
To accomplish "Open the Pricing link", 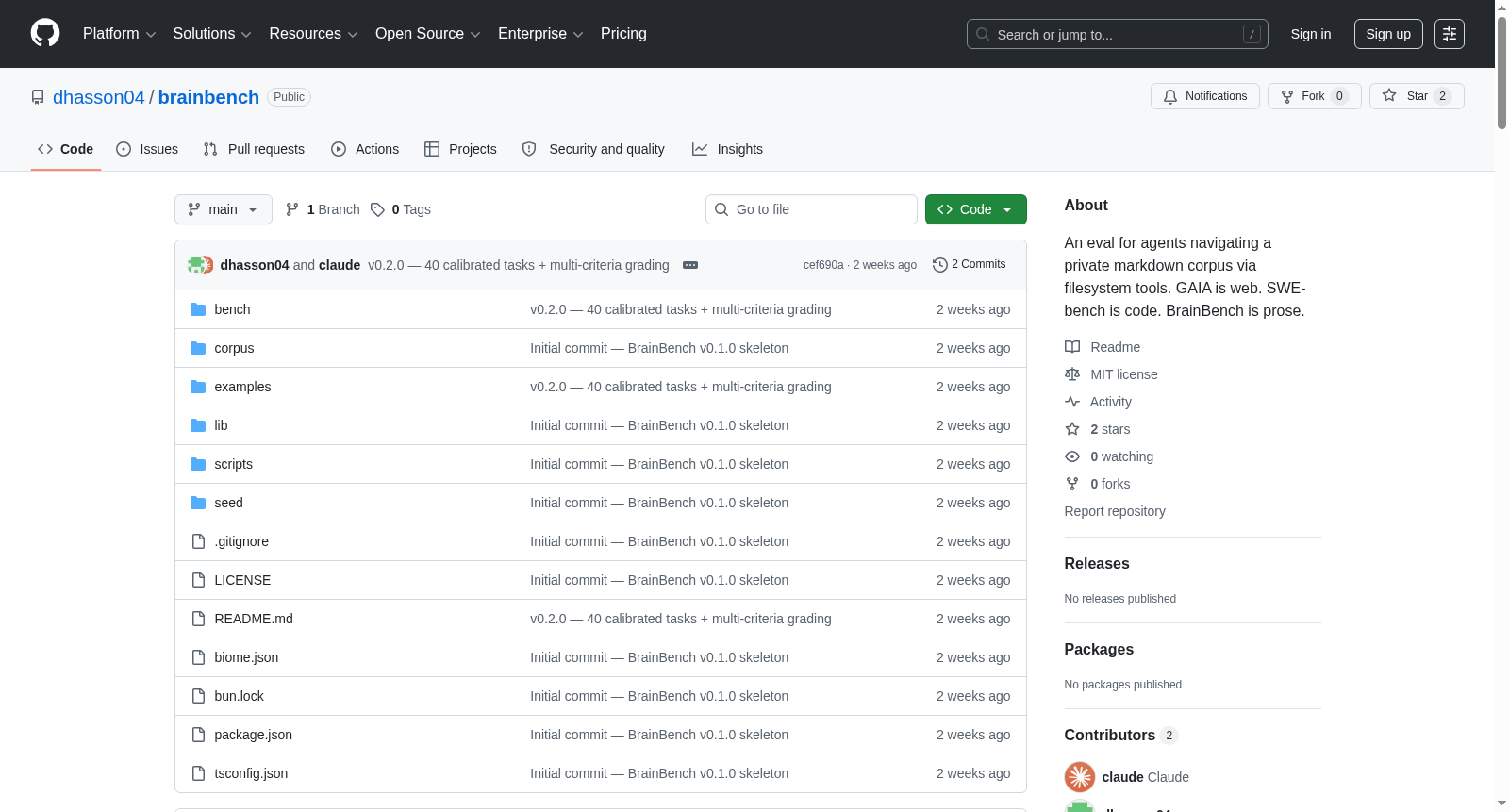I will coord(623,34).
